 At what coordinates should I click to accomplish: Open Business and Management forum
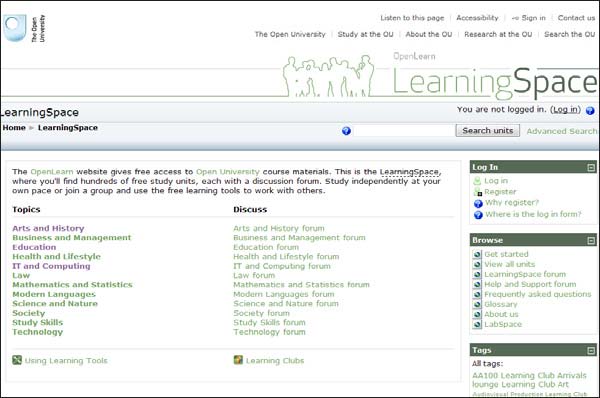pyautogui.click(x=299, y=238)
